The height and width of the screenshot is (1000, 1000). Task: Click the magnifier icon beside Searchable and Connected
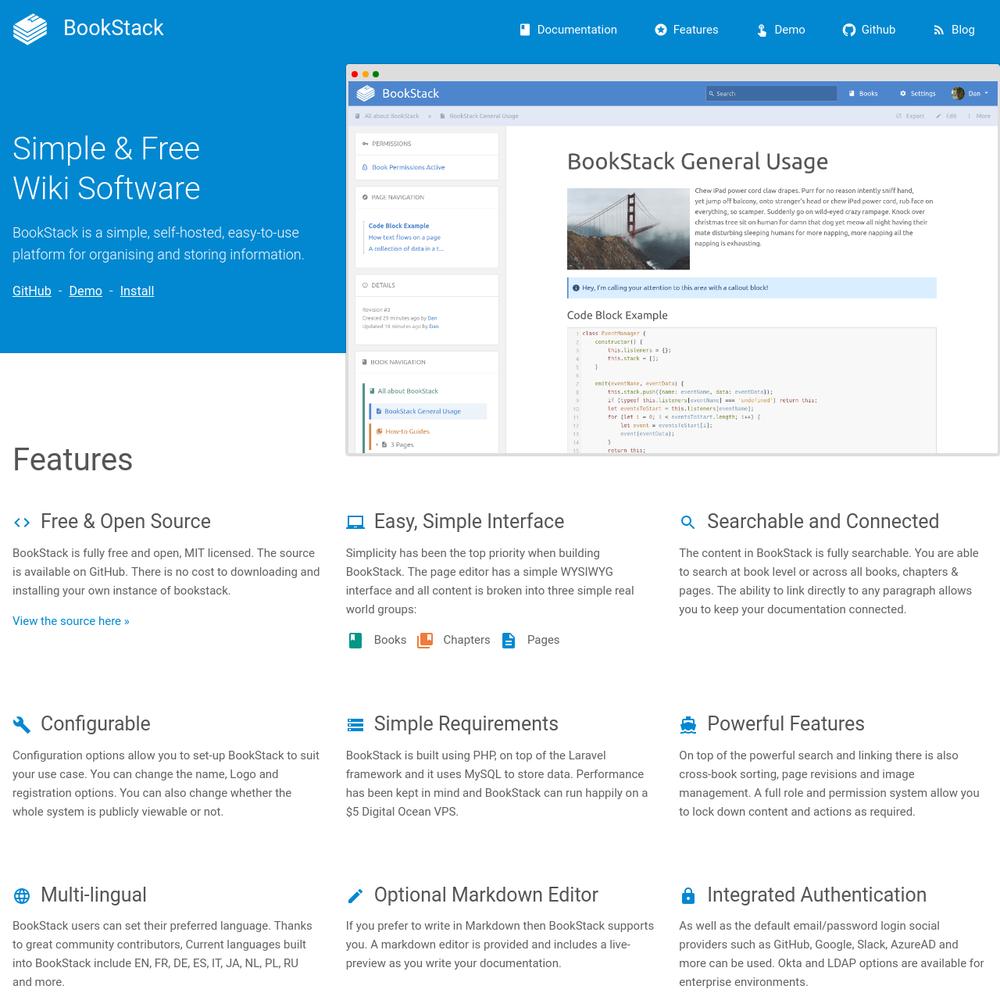(x=688, y=522)
